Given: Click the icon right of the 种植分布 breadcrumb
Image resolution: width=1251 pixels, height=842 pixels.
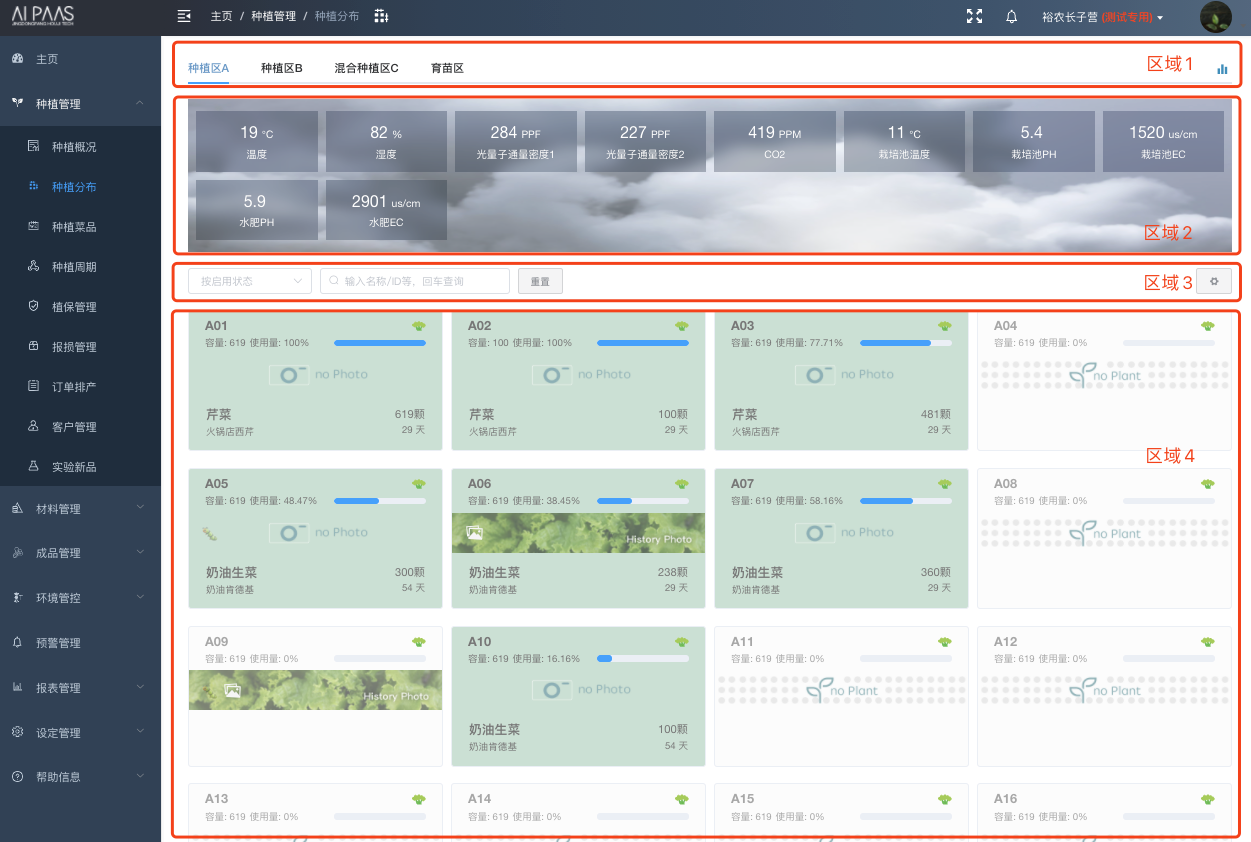Looking at the screenshot, I should [x=381, y=16].
